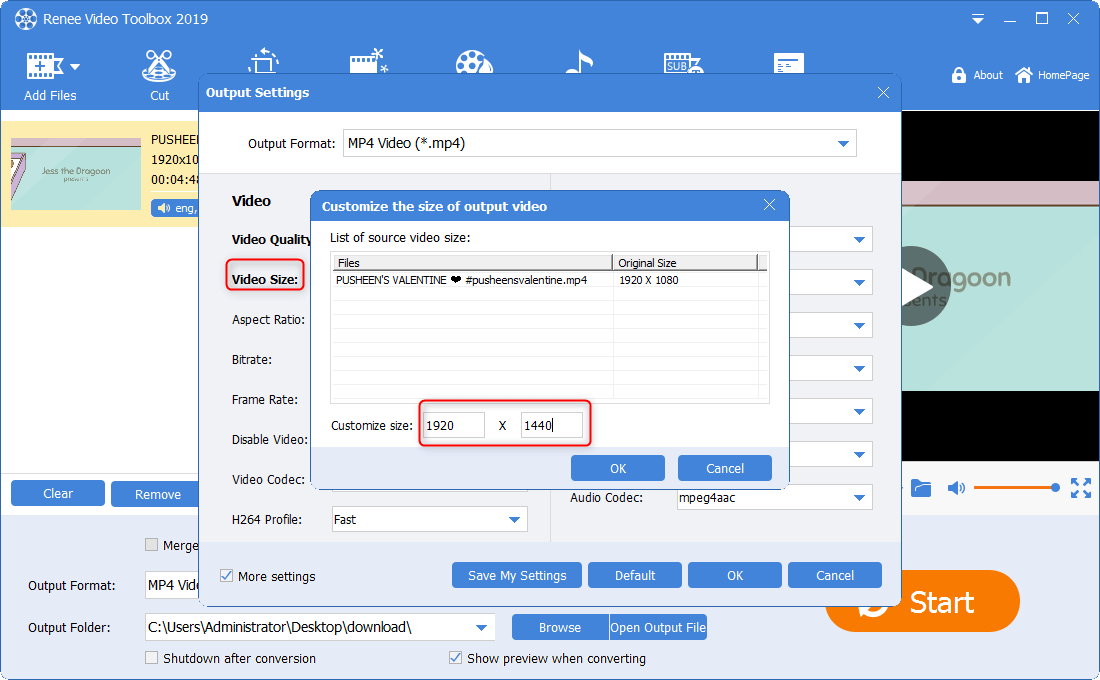Open the folder icon below the preview
The image size is (1100, 680).
pyautogui.click(x=921, y=488)
